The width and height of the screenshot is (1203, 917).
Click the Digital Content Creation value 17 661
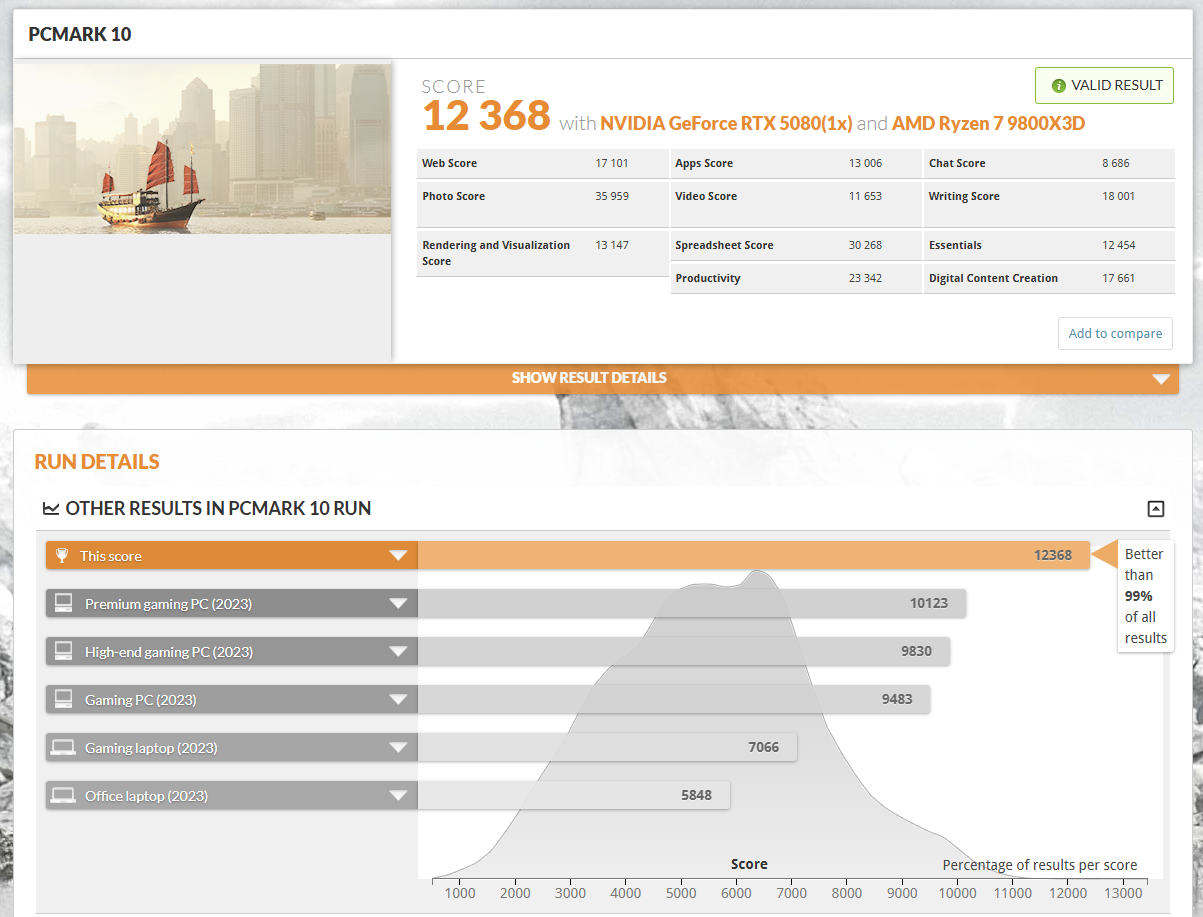pos(1119,278)
